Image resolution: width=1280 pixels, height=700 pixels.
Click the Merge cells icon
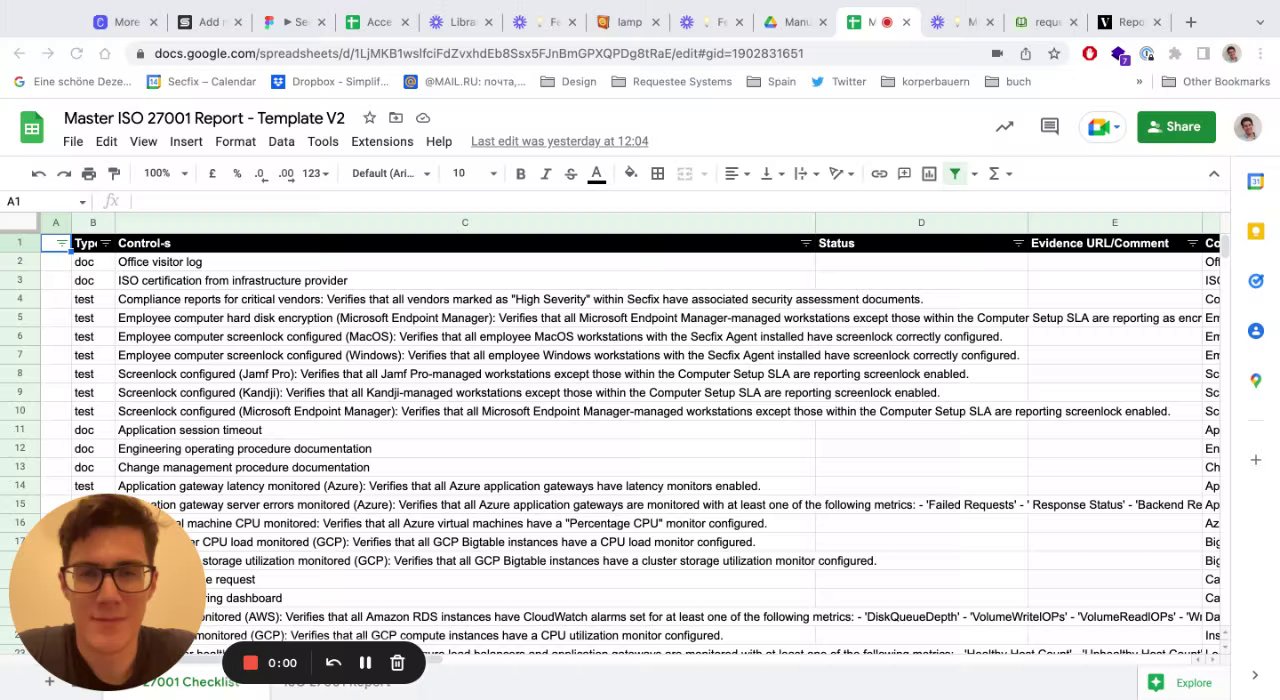click(685, 174)
